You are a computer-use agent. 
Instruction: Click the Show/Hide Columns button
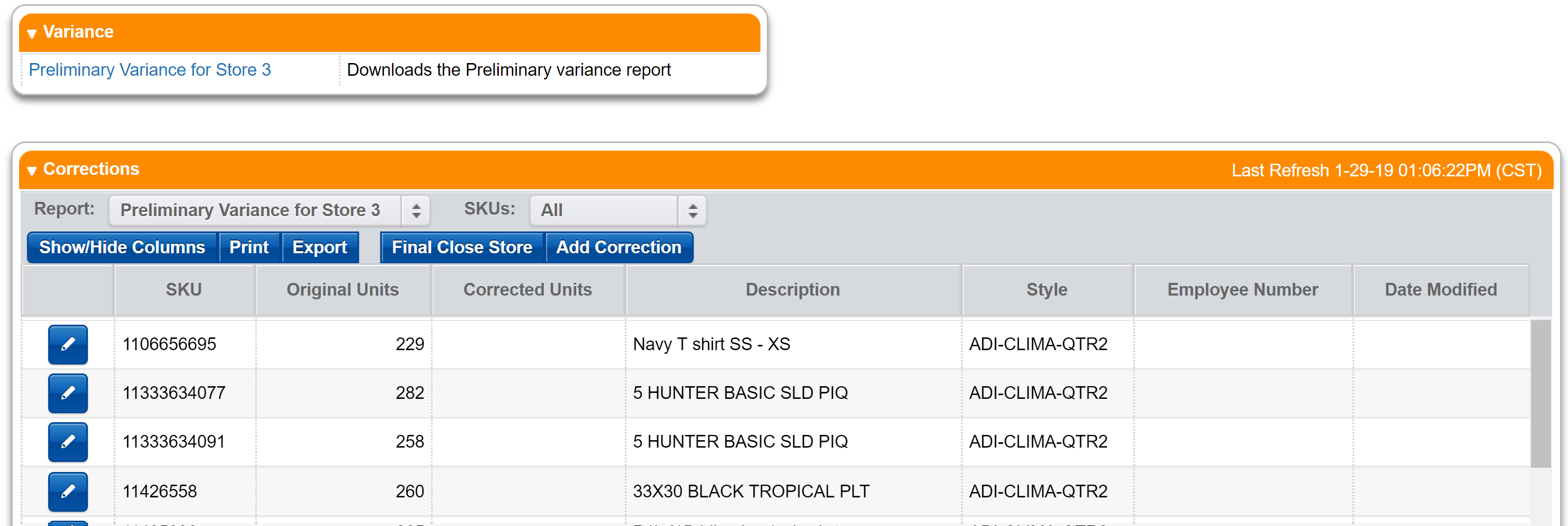(122, 247)
